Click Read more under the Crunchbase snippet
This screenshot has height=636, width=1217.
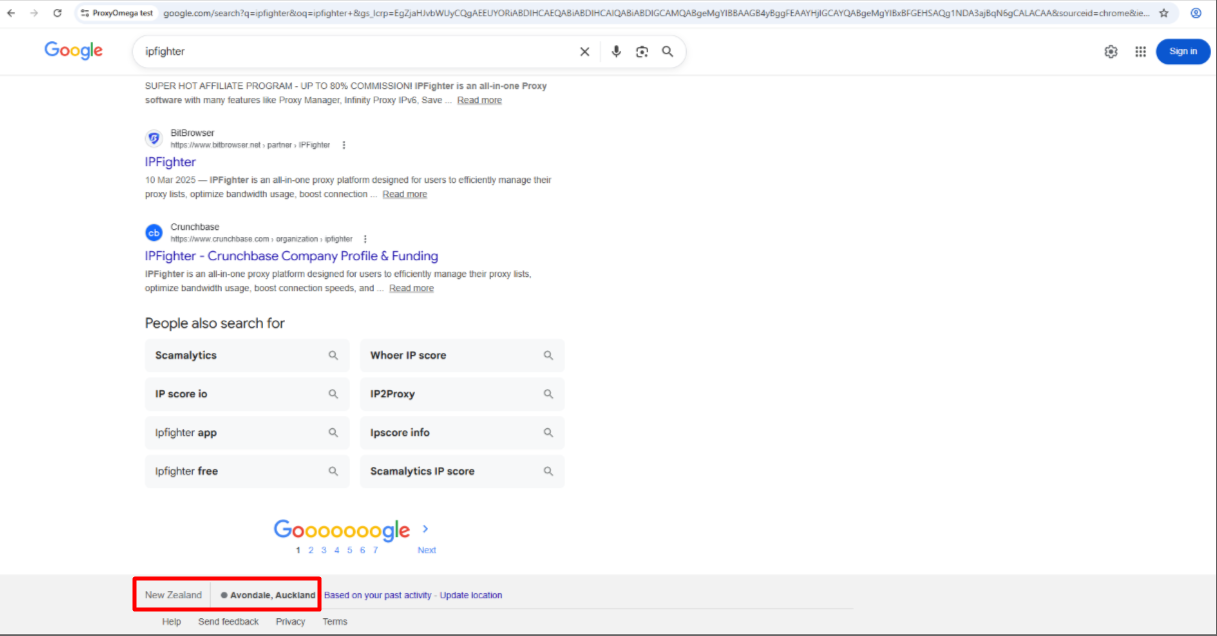click(x=411, y=288)
